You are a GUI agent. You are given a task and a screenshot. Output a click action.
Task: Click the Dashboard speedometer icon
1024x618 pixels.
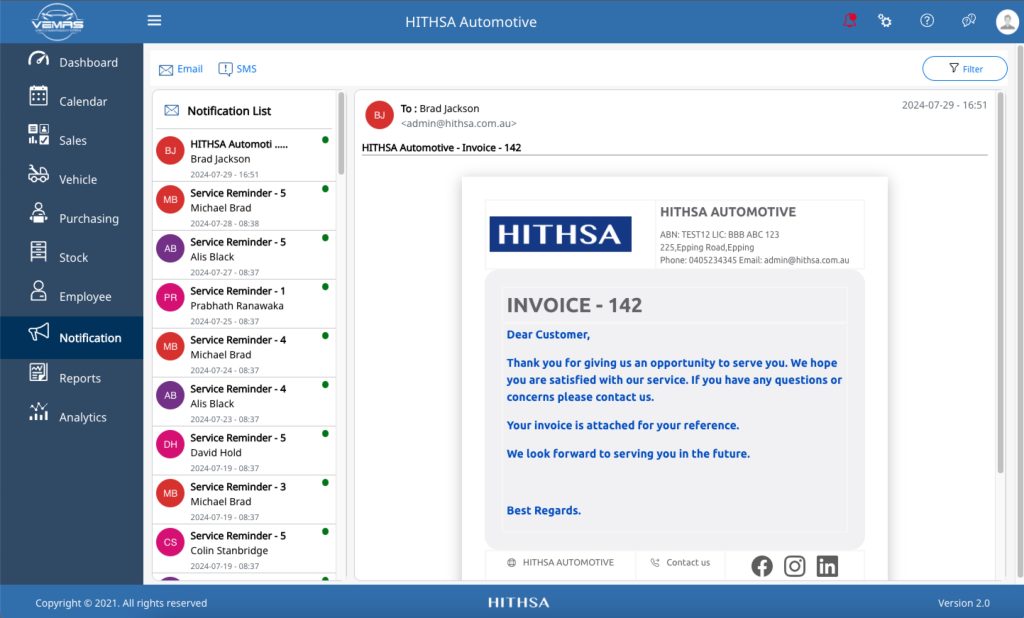coord(39,59)
